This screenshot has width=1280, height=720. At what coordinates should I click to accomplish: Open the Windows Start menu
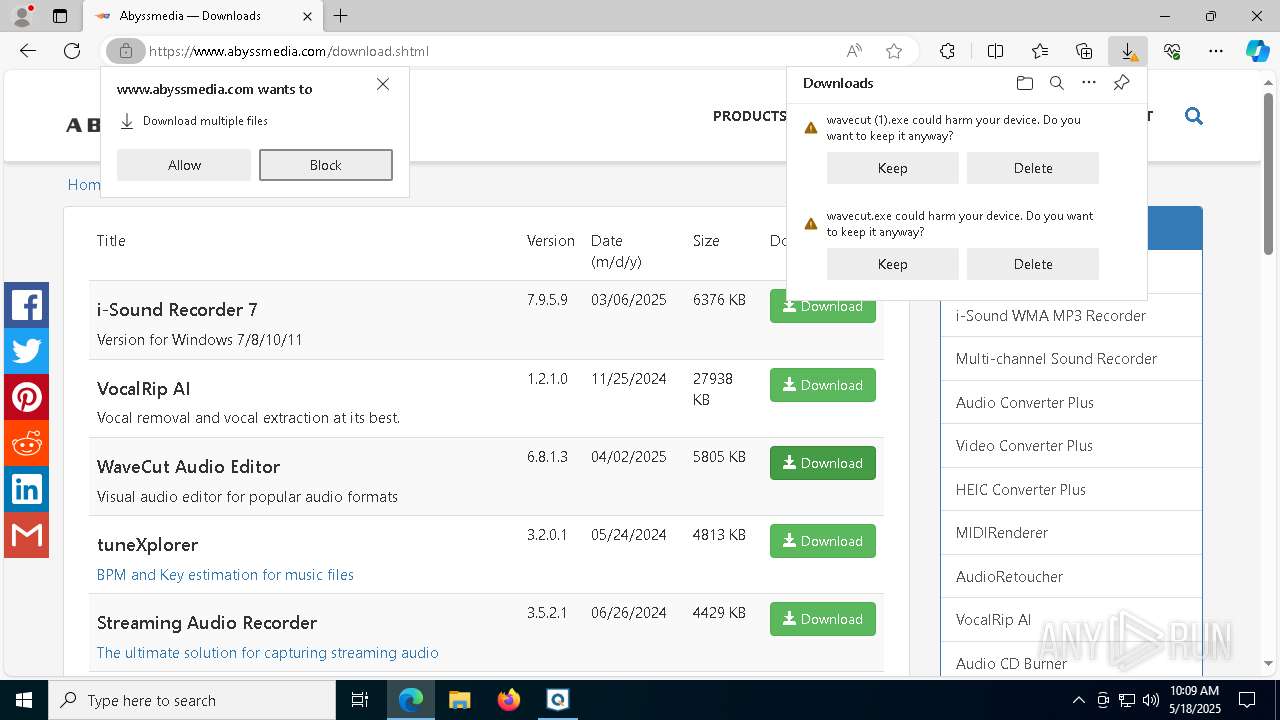tap(24, 700)
